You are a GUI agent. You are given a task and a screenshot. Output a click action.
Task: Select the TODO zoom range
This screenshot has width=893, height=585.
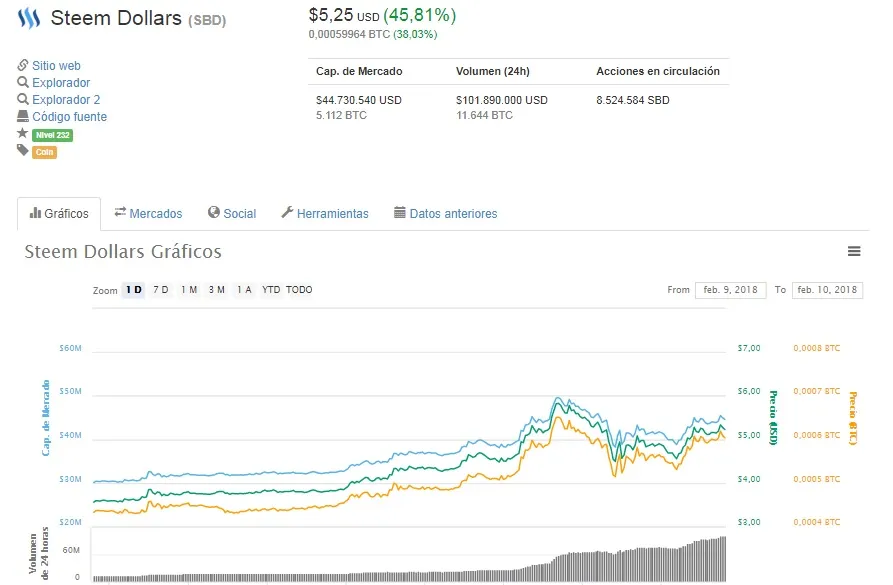[x=299, y=290]
